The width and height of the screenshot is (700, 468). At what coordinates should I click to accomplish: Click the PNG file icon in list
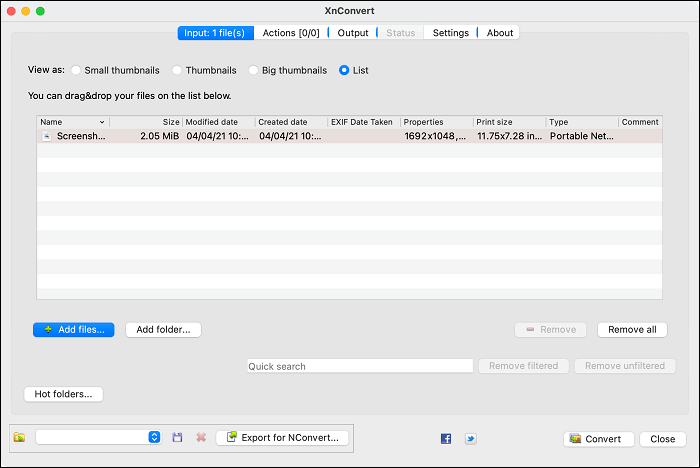coord(46,136)
